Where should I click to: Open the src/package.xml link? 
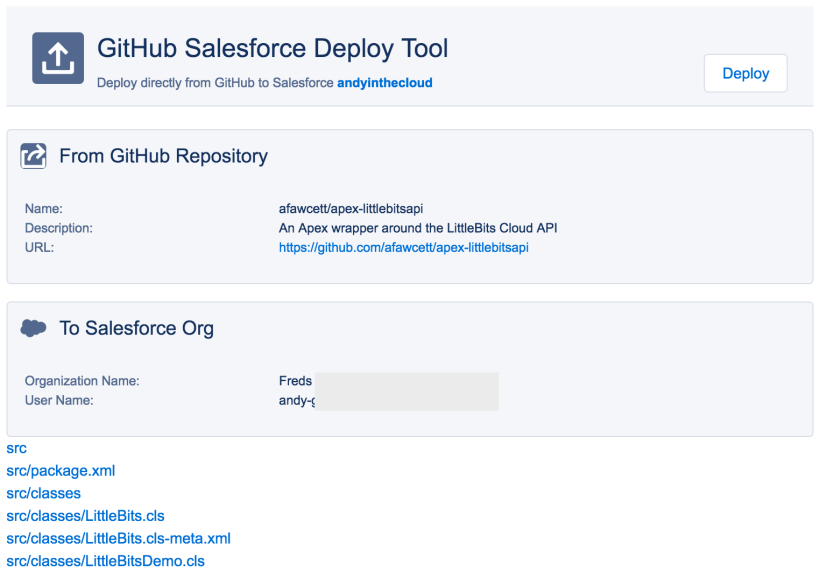coord(61,471)
